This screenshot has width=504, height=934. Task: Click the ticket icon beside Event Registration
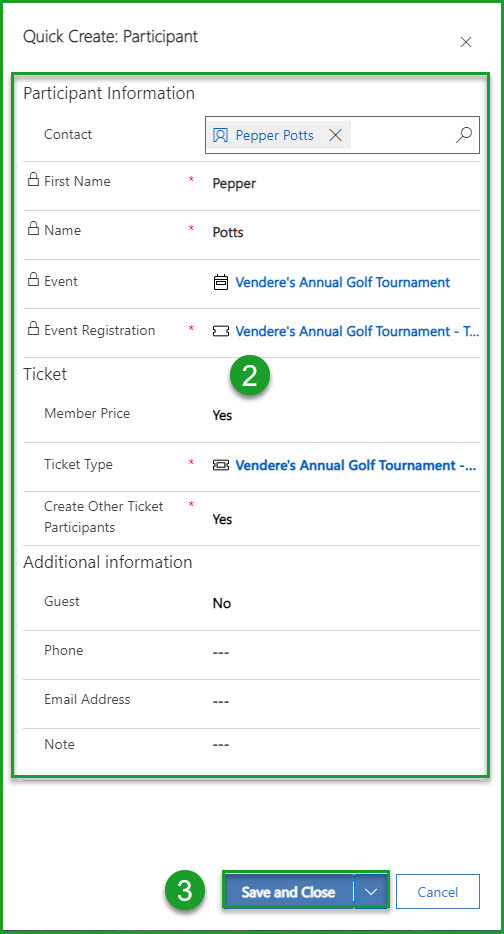pos(220,331)
